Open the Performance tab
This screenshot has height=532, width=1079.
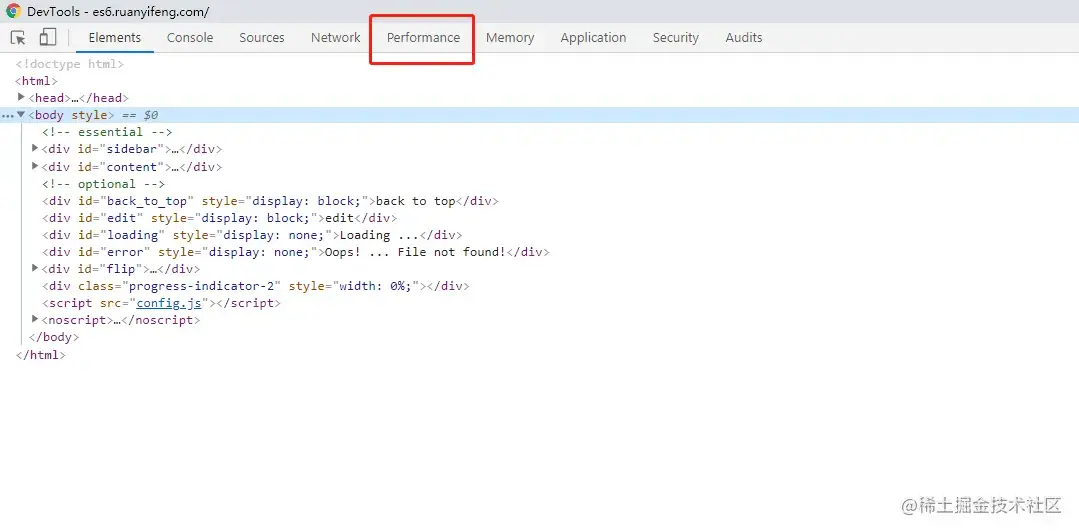pos(423,38)
